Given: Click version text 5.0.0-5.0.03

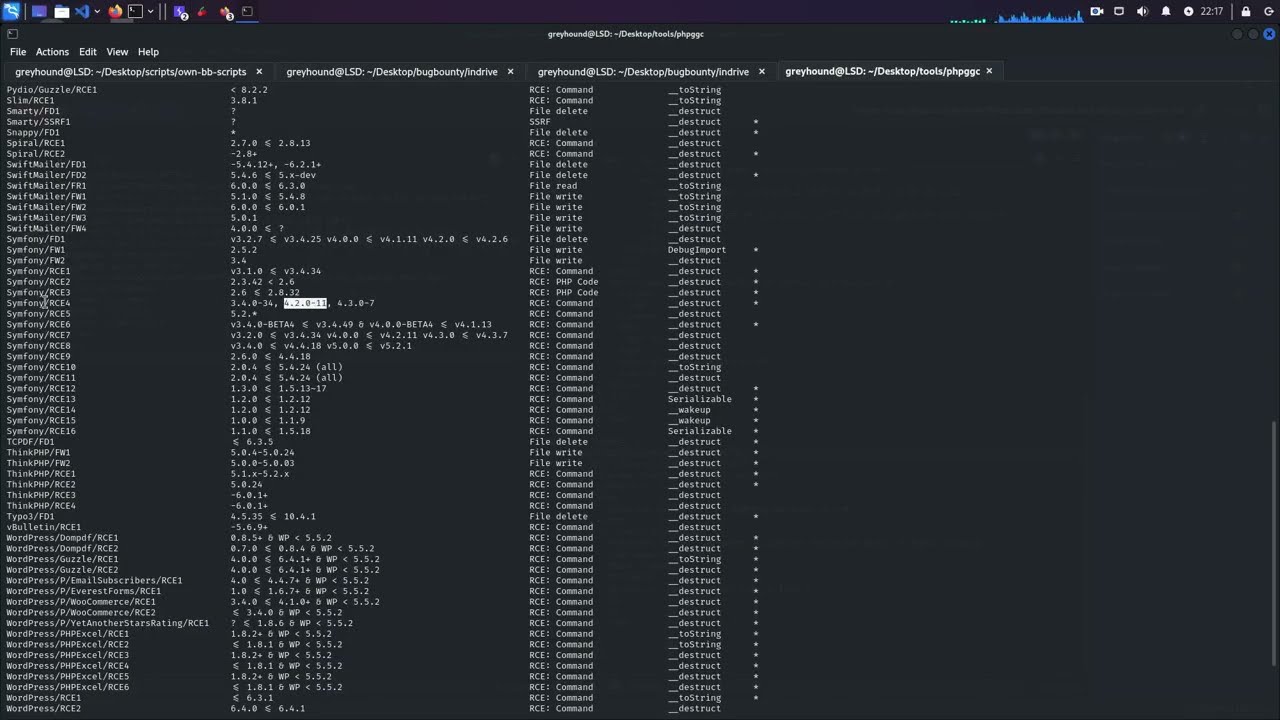Looking at the screenshot, I should pyautogui.click(x=262, y=463).
